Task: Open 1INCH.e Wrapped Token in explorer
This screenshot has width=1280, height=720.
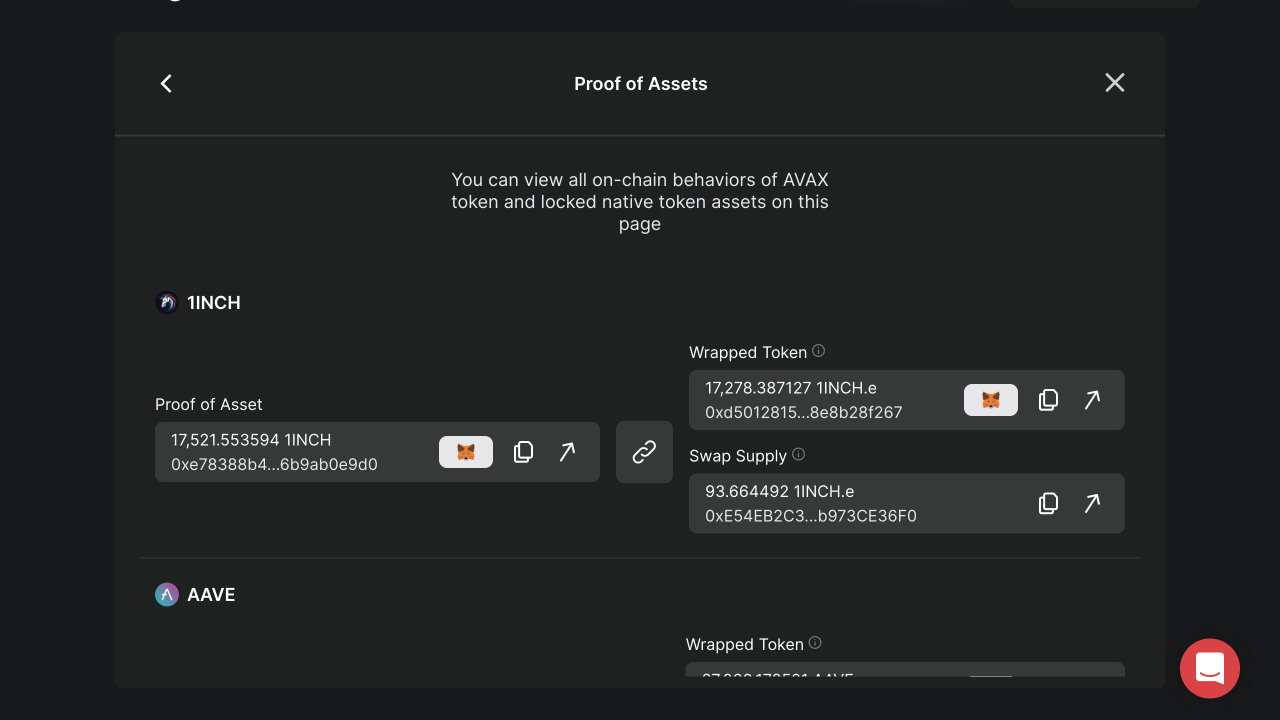Action: 1092,400
